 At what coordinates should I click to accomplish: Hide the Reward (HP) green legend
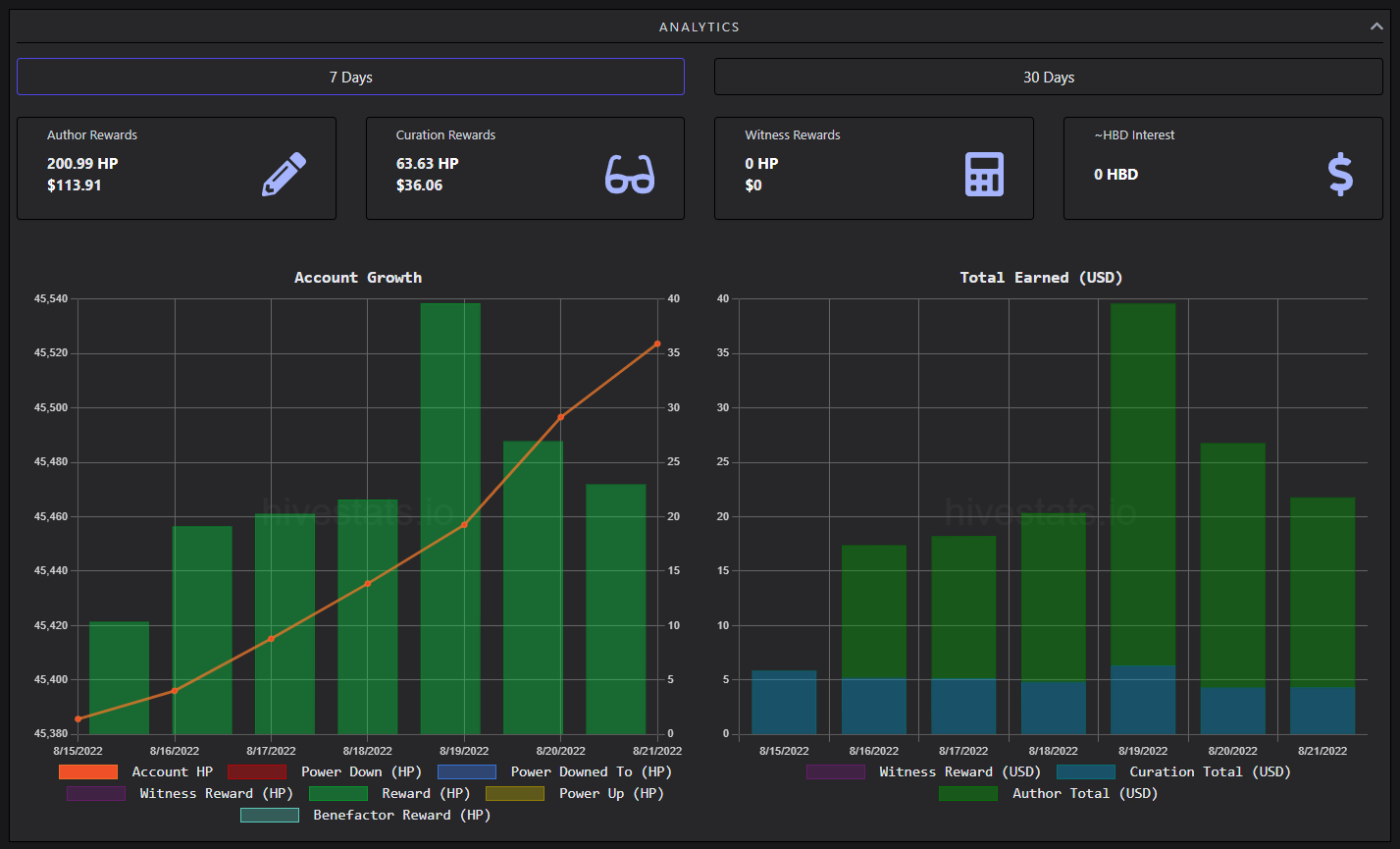[x=389, y=793]
